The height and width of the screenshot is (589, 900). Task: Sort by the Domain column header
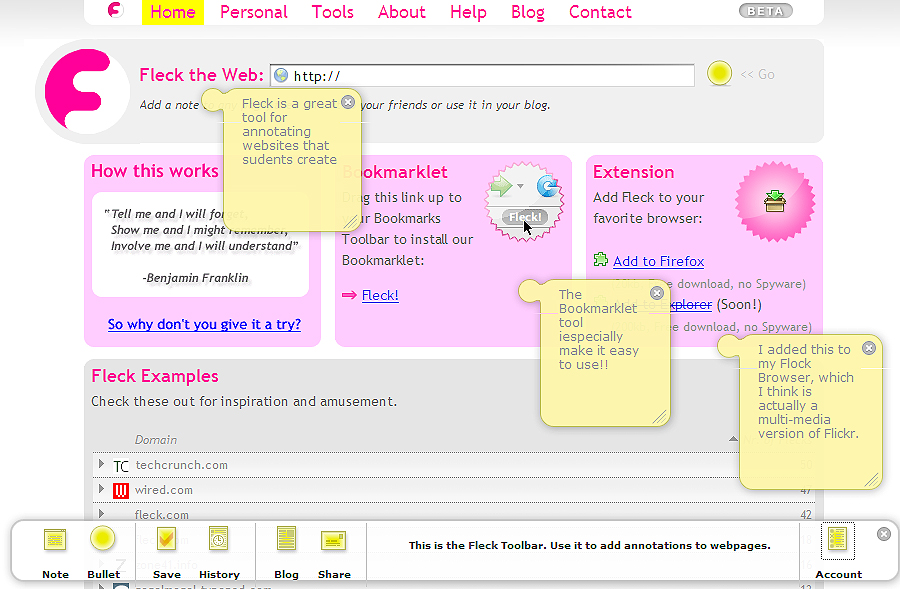[156, 440]
